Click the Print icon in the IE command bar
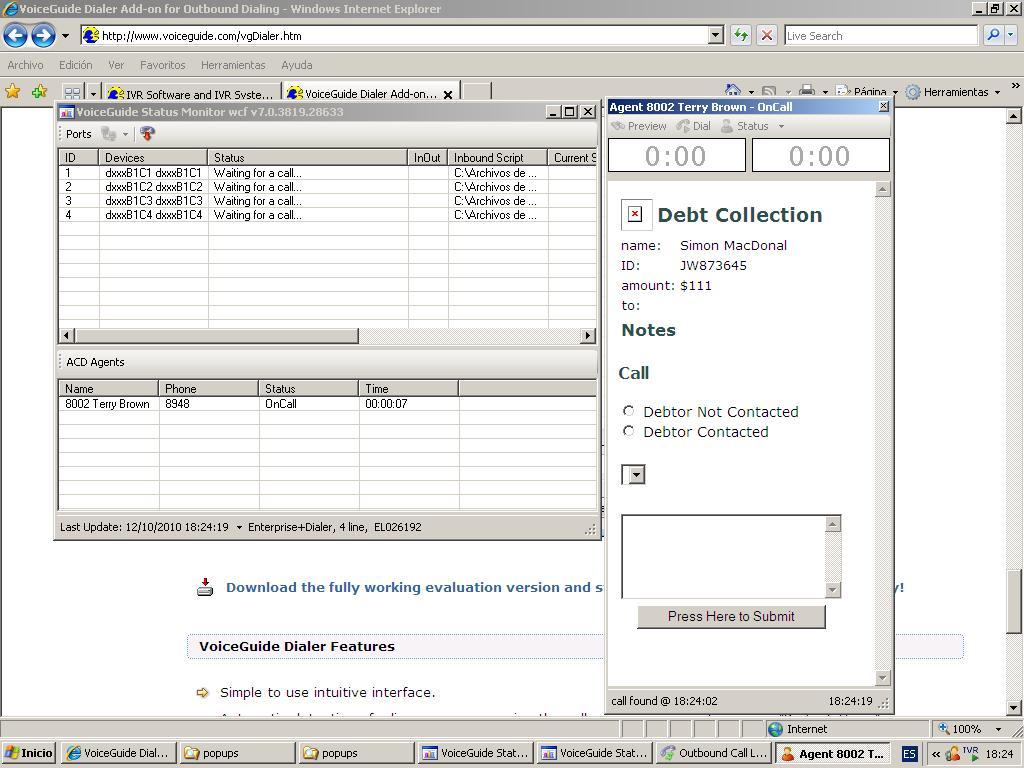Image resolution: width=1024 pixels, height=768 pixels. pos(807,91)
